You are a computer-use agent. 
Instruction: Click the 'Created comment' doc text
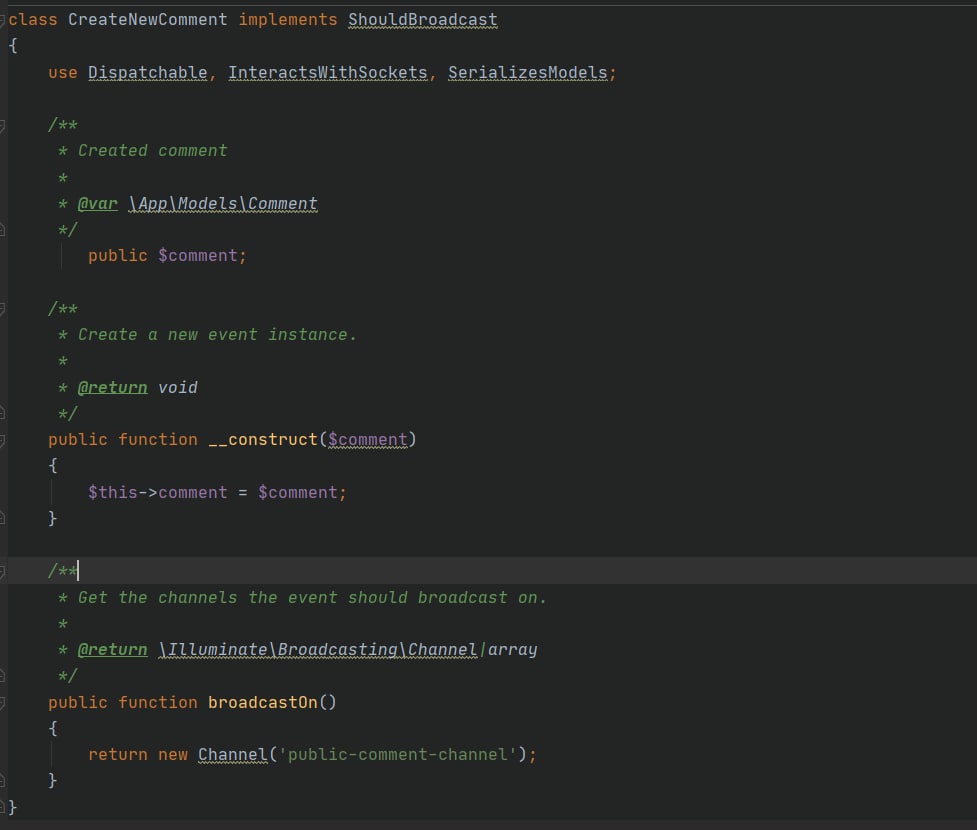click(x=153, y=151)
